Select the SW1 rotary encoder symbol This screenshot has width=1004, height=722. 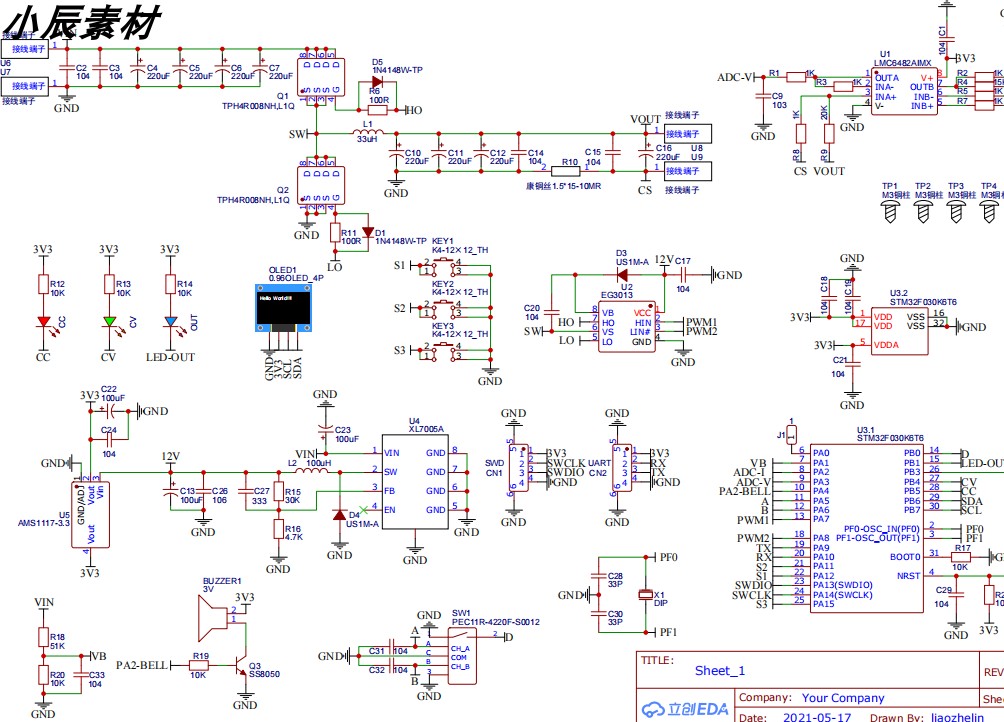point(462,656)
